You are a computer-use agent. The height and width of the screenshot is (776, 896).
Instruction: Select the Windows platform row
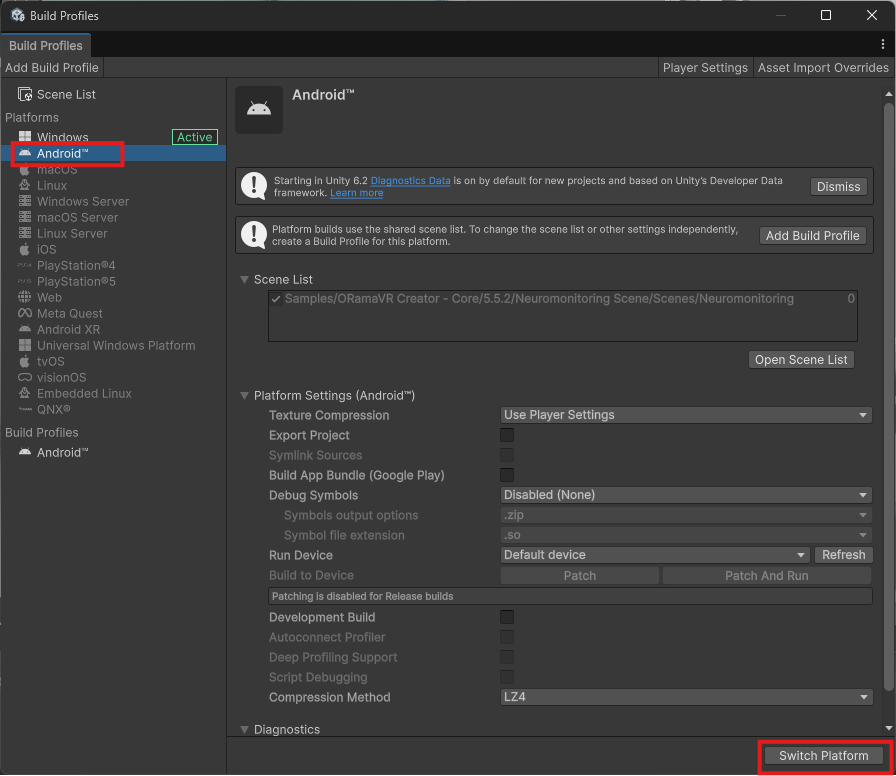point(113,137)
